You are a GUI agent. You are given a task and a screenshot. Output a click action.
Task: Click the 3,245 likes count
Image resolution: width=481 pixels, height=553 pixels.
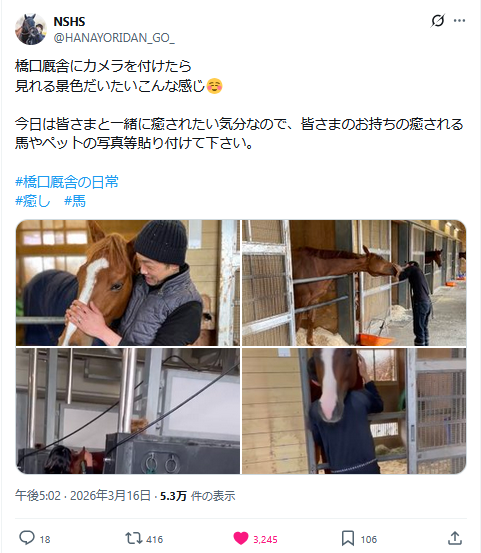click(265, 539)
